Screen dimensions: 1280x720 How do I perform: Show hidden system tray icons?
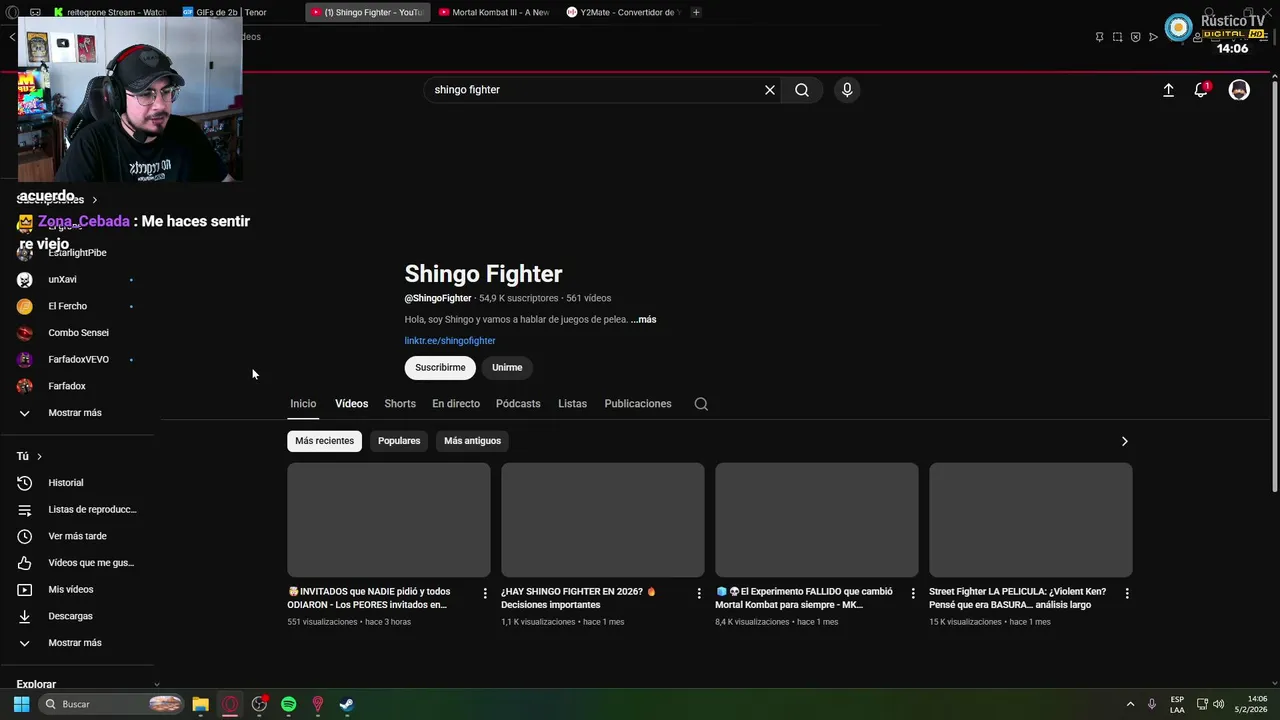coord(1130,704)
